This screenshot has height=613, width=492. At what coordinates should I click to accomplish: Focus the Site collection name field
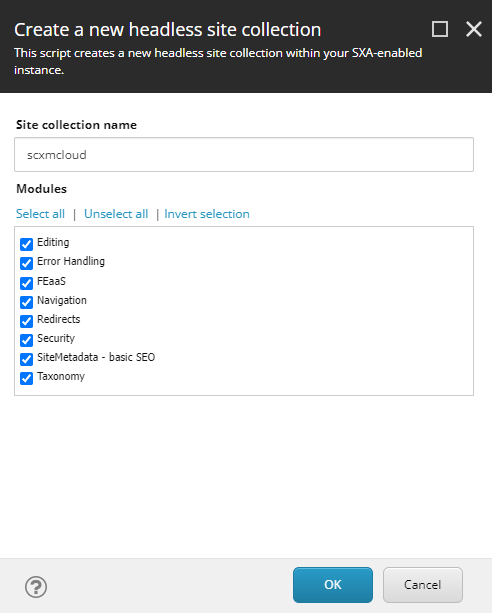244,154
